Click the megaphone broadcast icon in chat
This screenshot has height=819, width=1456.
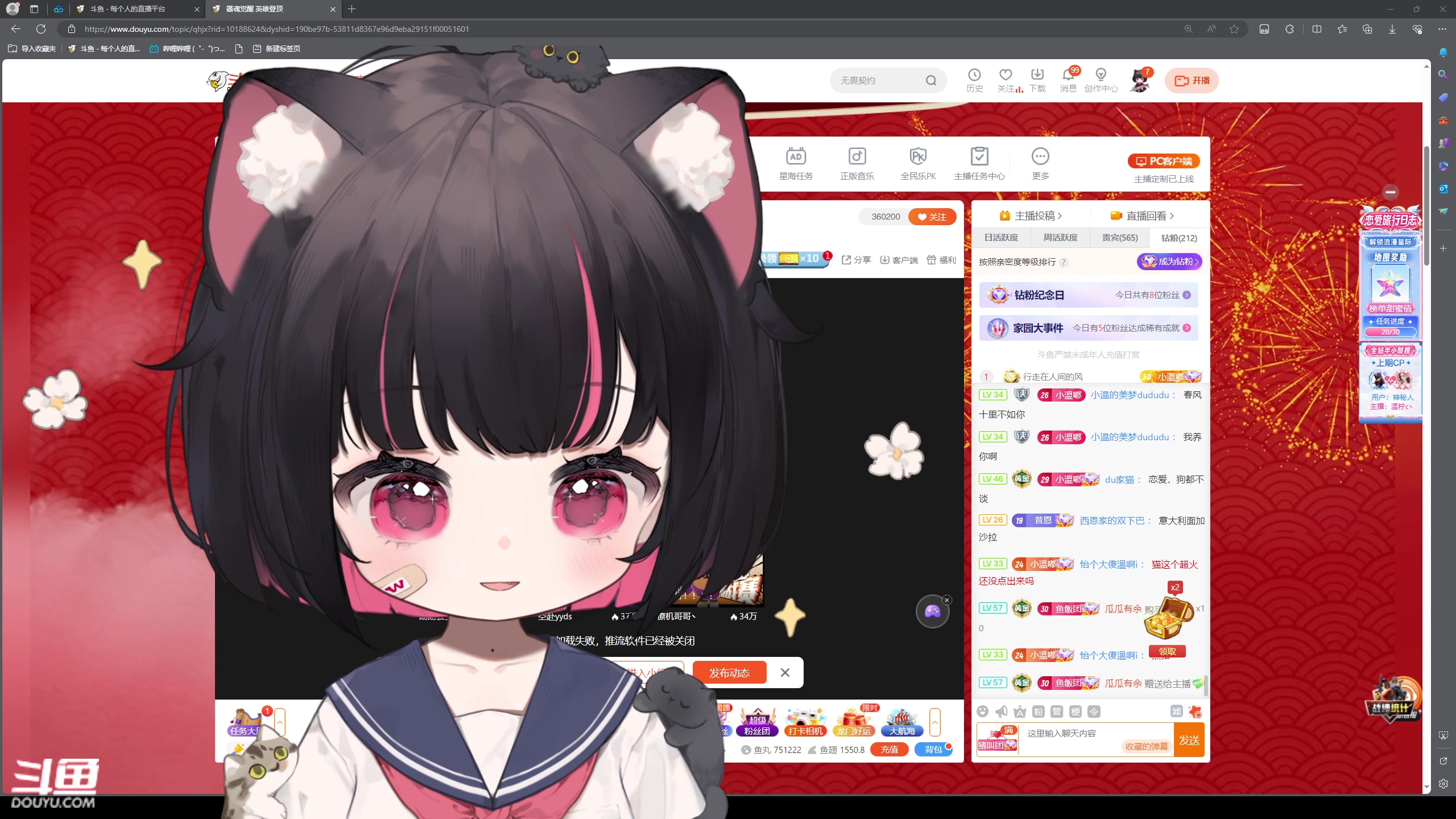1002,712
